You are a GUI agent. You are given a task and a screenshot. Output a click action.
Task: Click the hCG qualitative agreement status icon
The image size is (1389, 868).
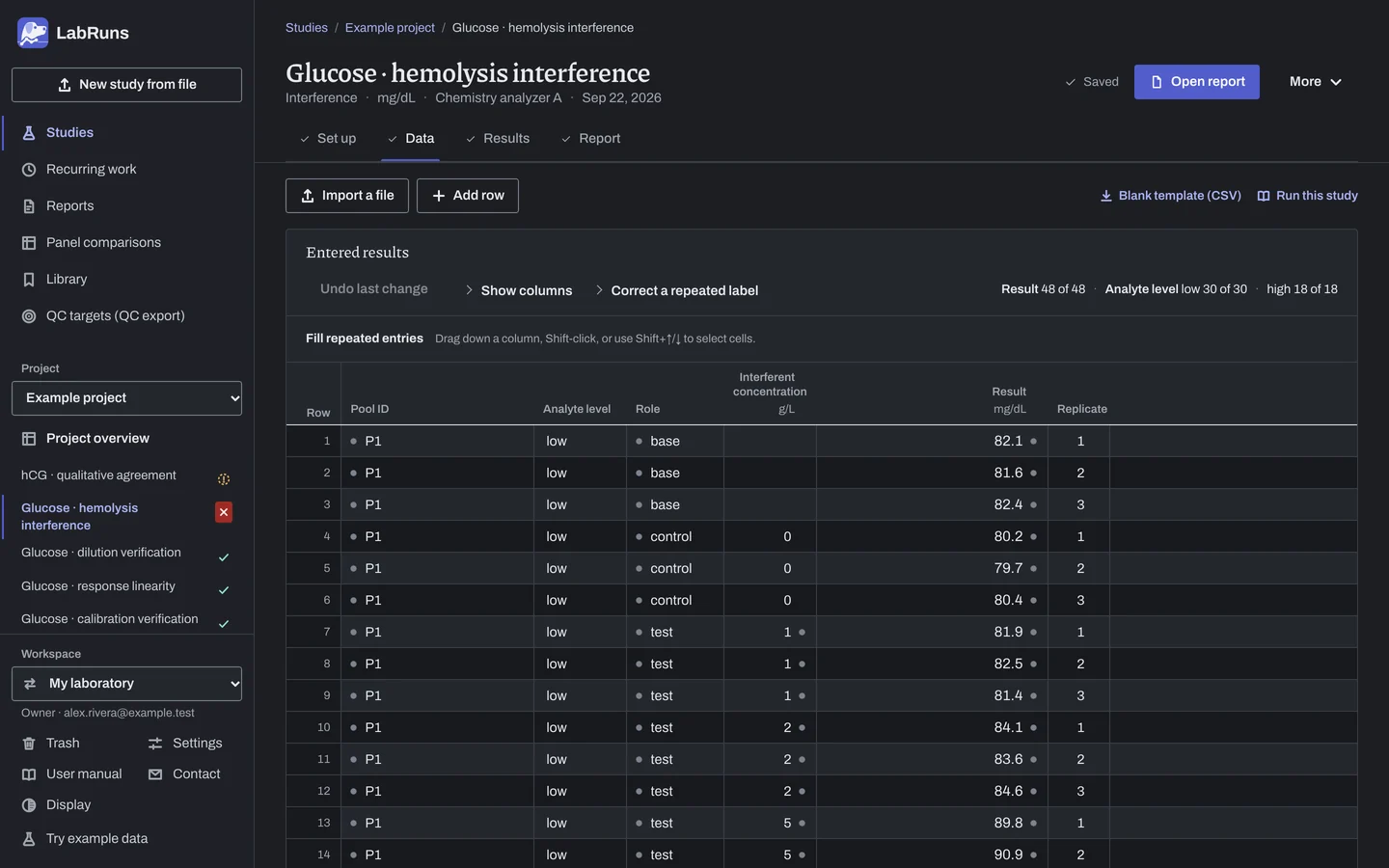tap(224, 479)
